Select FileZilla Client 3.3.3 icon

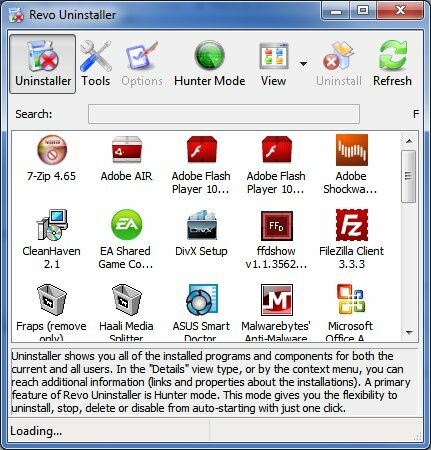point(352,225)
